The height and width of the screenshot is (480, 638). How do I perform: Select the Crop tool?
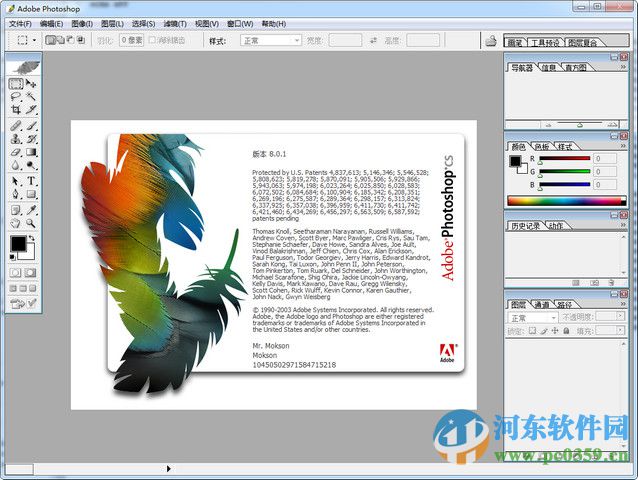pos(16,109)
